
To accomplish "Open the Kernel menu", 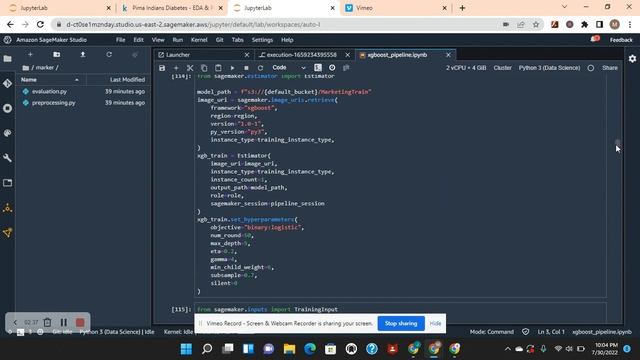I will pos(199,40).
